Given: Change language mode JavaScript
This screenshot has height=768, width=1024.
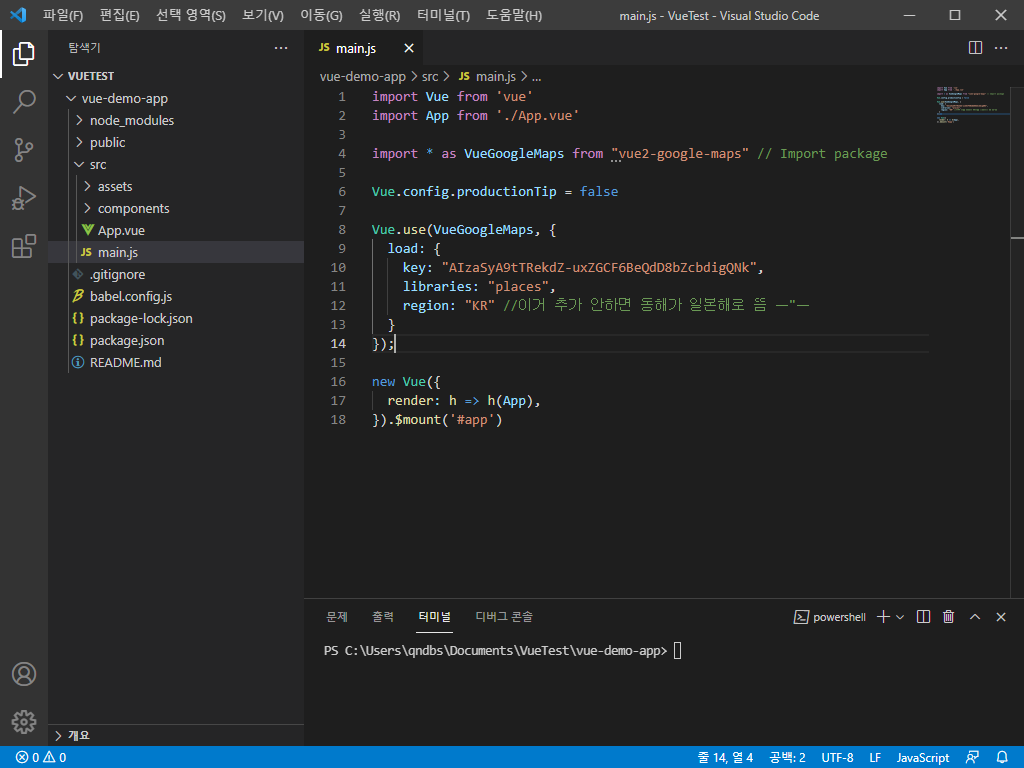Looking at the screenshot, I should click(923, 758).
